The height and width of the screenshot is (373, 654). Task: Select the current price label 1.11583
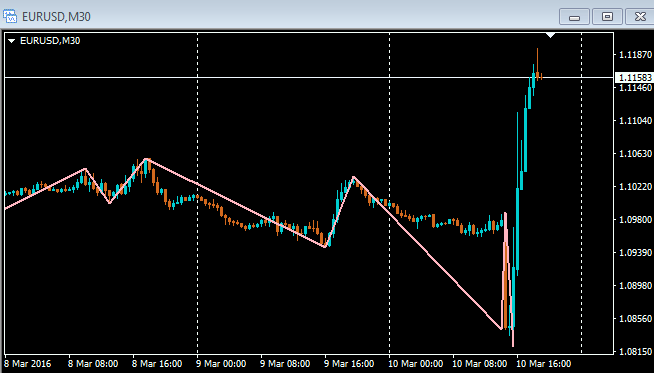635,78
